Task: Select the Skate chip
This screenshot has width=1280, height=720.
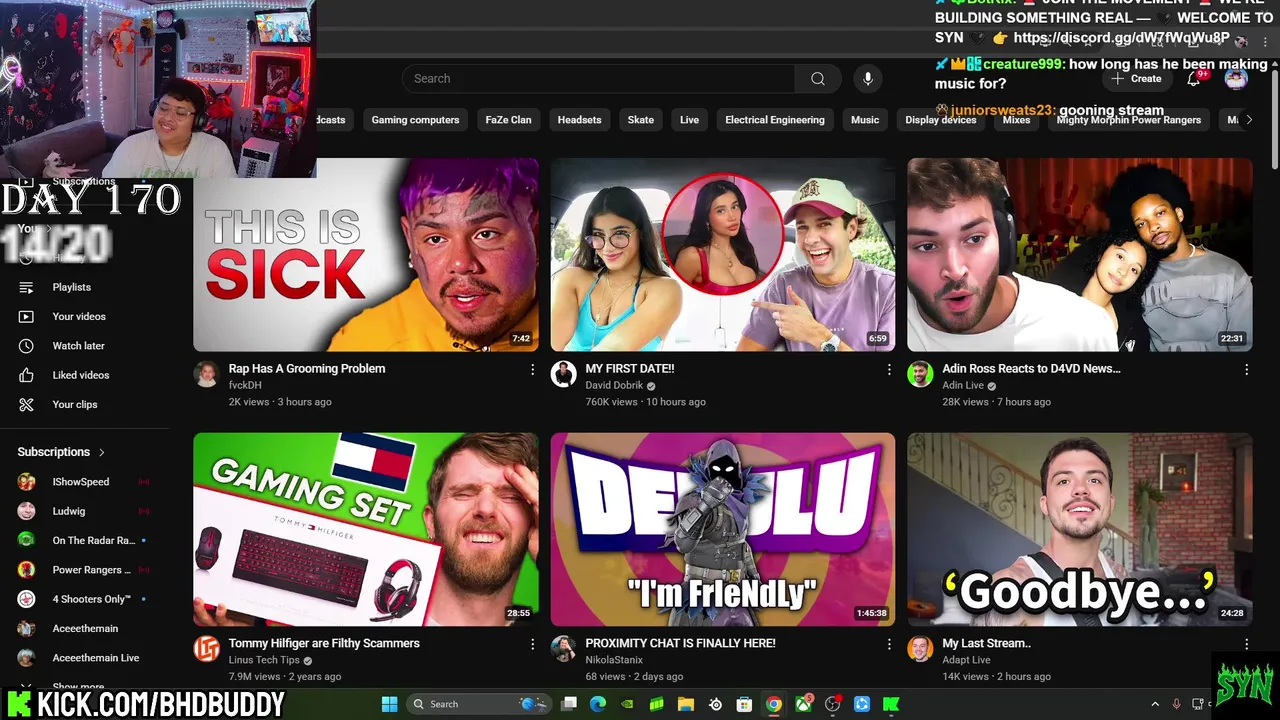Action: pyautogui.click(x=641, y=120)
